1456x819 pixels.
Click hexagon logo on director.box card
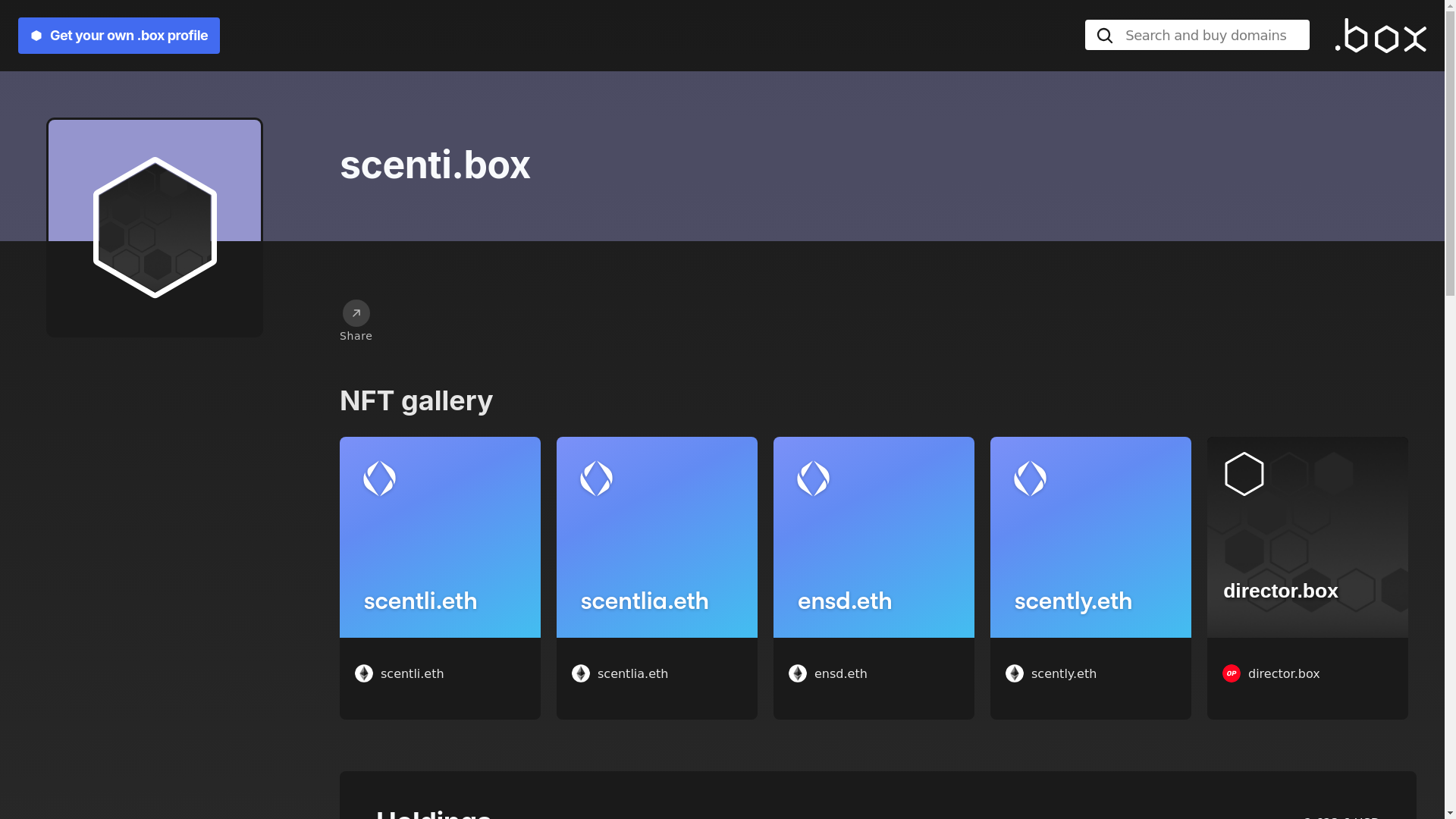tap(1244, 474)
